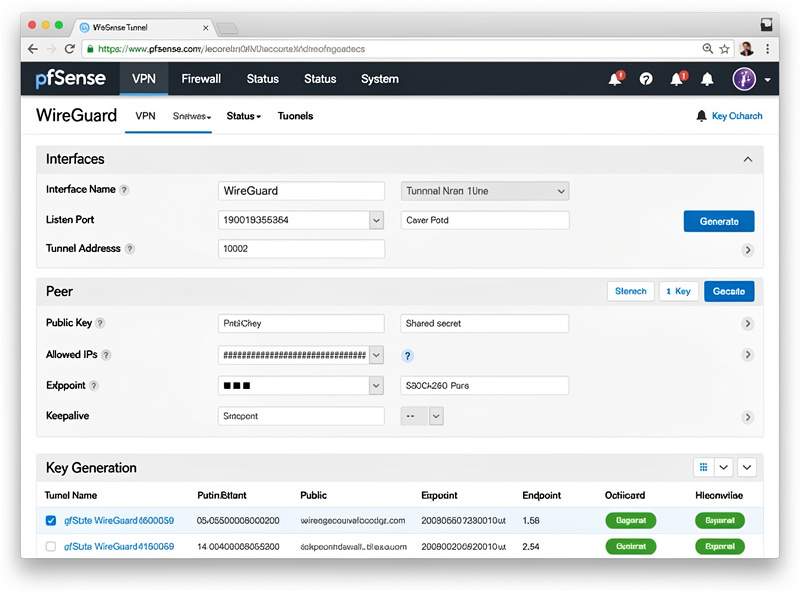Screen dimensions: 800x592
Task: Switch to the Tuonels sub-tab
Action: click(295, 116)
